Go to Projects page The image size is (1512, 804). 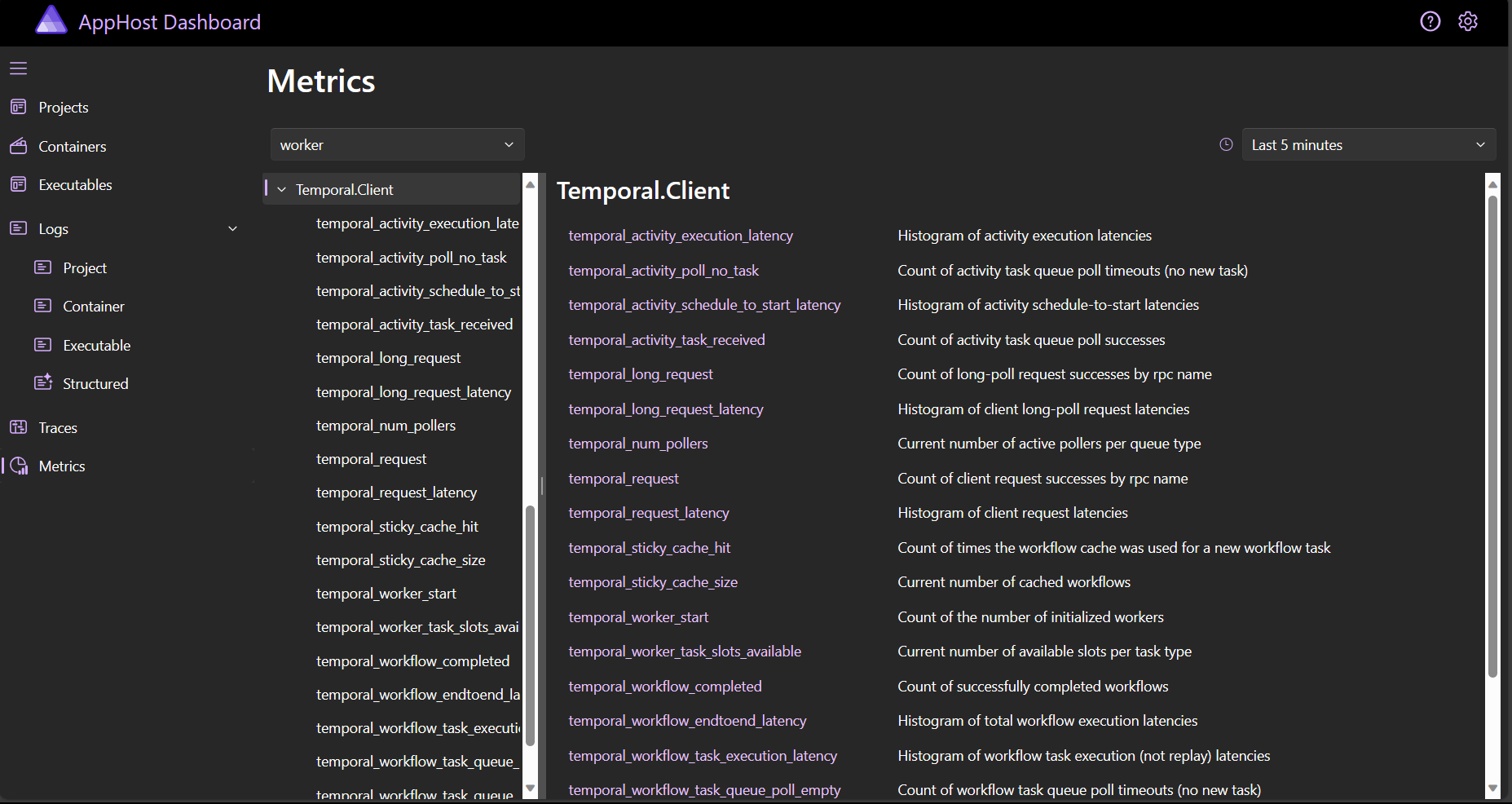click(64, 108)
